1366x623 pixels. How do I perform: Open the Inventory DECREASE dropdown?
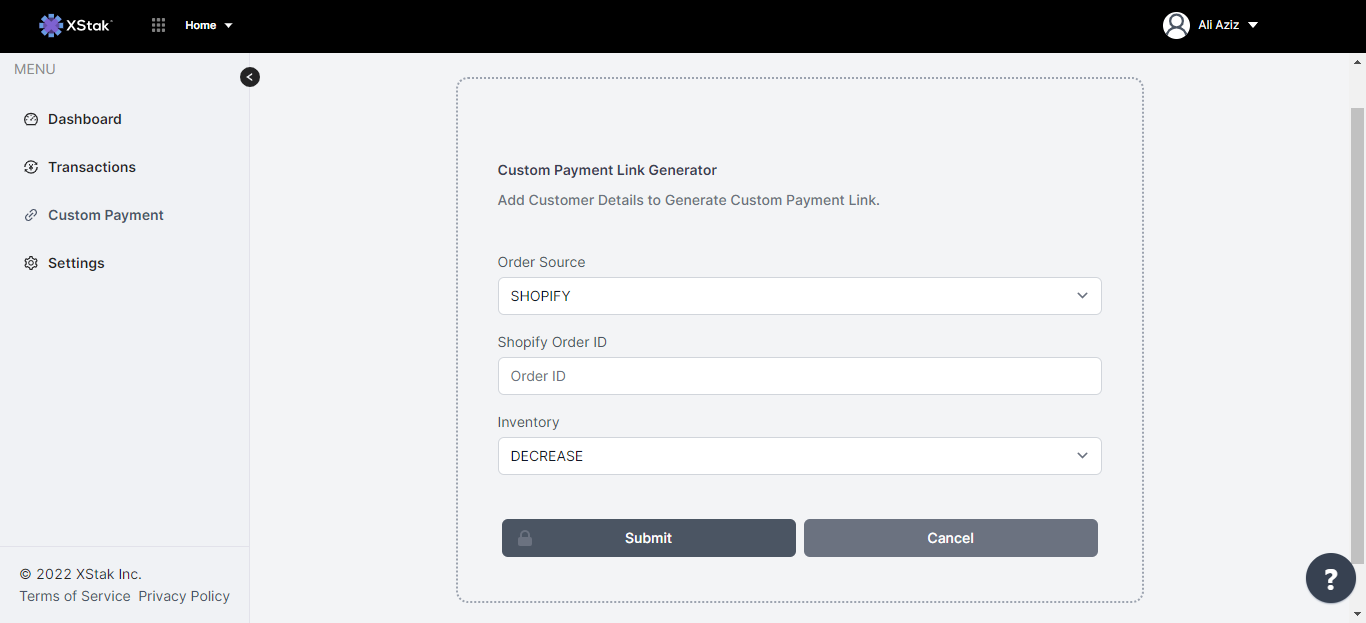799,456
